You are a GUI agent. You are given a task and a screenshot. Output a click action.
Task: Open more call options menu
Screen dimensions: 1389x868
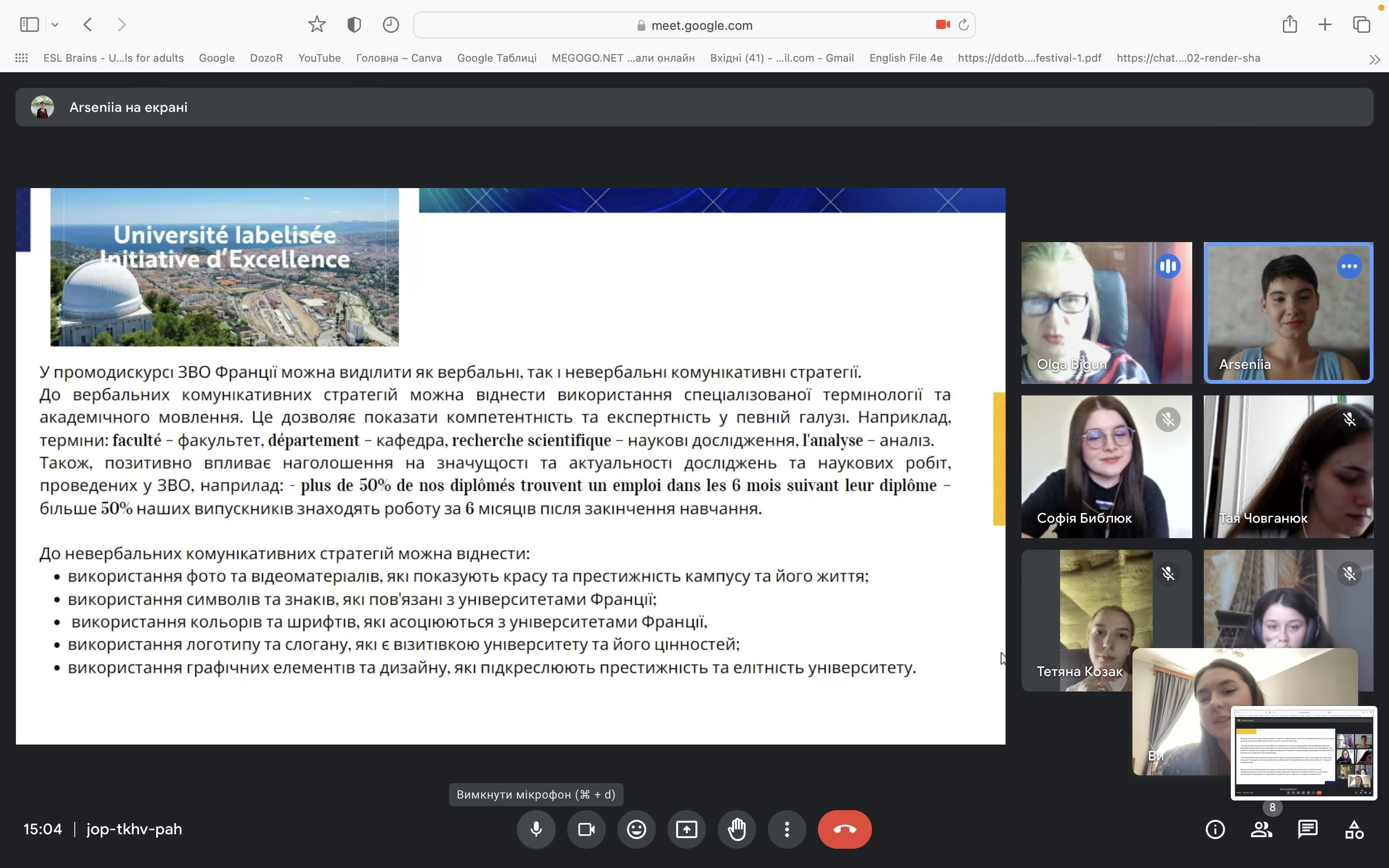click(786, 829)
